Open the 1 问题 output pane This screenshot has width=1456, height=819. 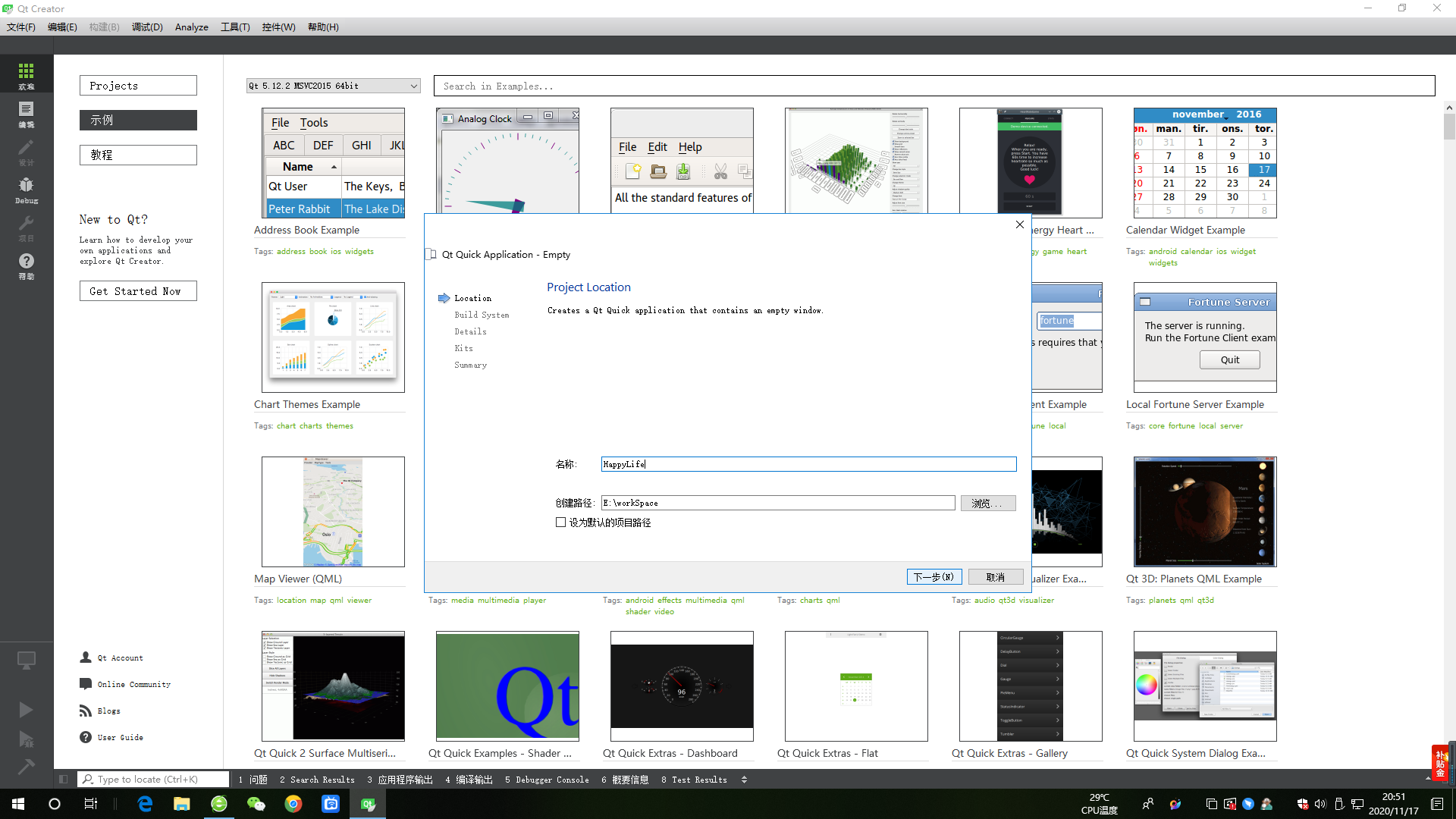(x=253, y=780)
